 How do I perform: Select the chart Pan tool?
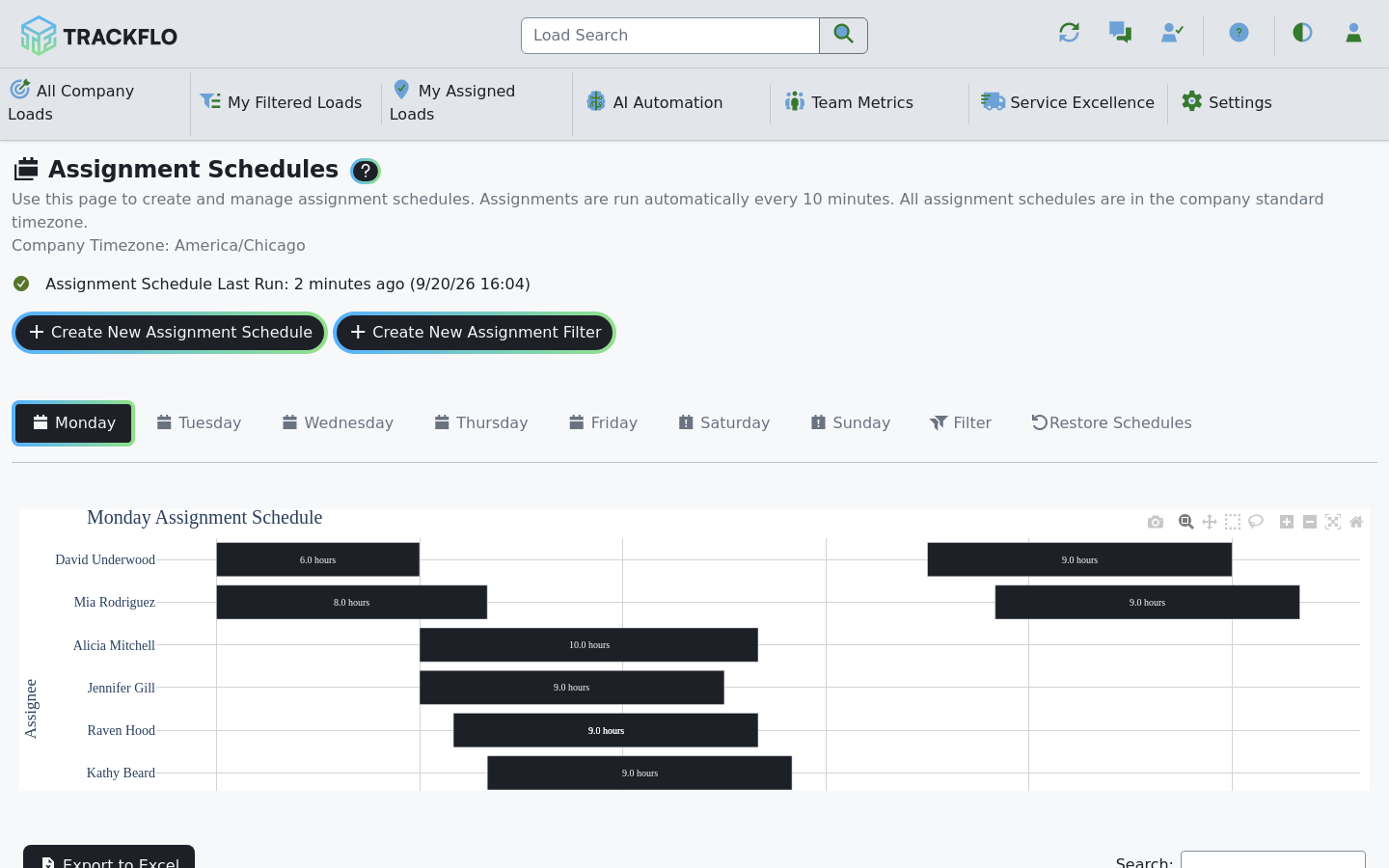pyautogui.click(x=1210, y=522)
